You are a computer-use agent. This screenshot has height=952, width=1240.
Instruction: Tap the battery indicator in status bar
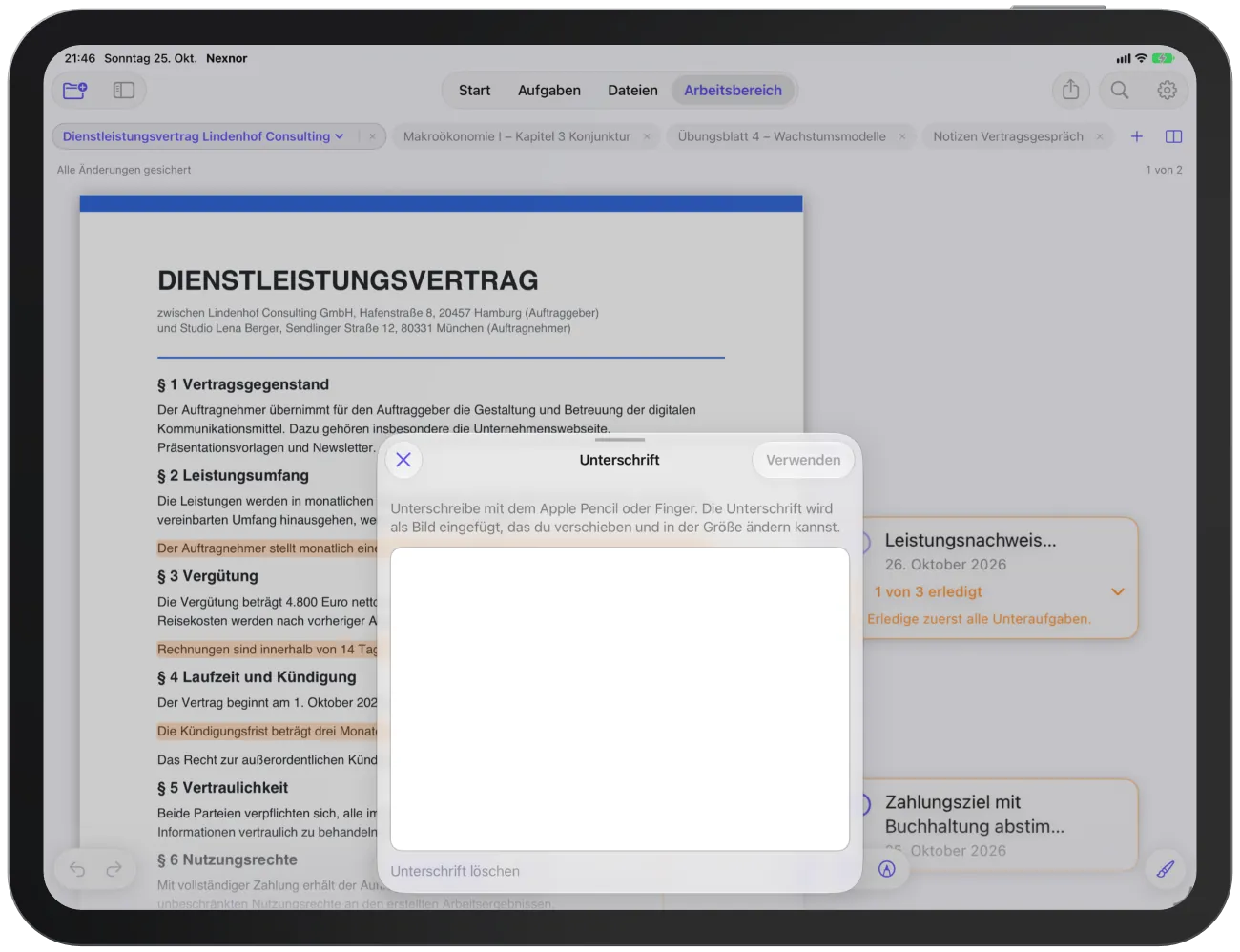pyautogui.click(x=1163, y=58)
